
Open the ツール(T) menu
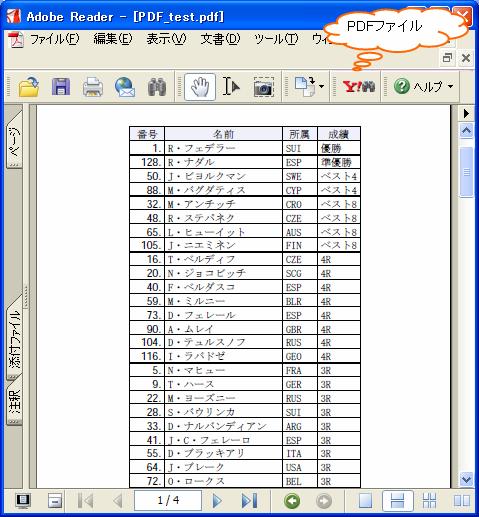pyautogui.click(x=276, y=39)
